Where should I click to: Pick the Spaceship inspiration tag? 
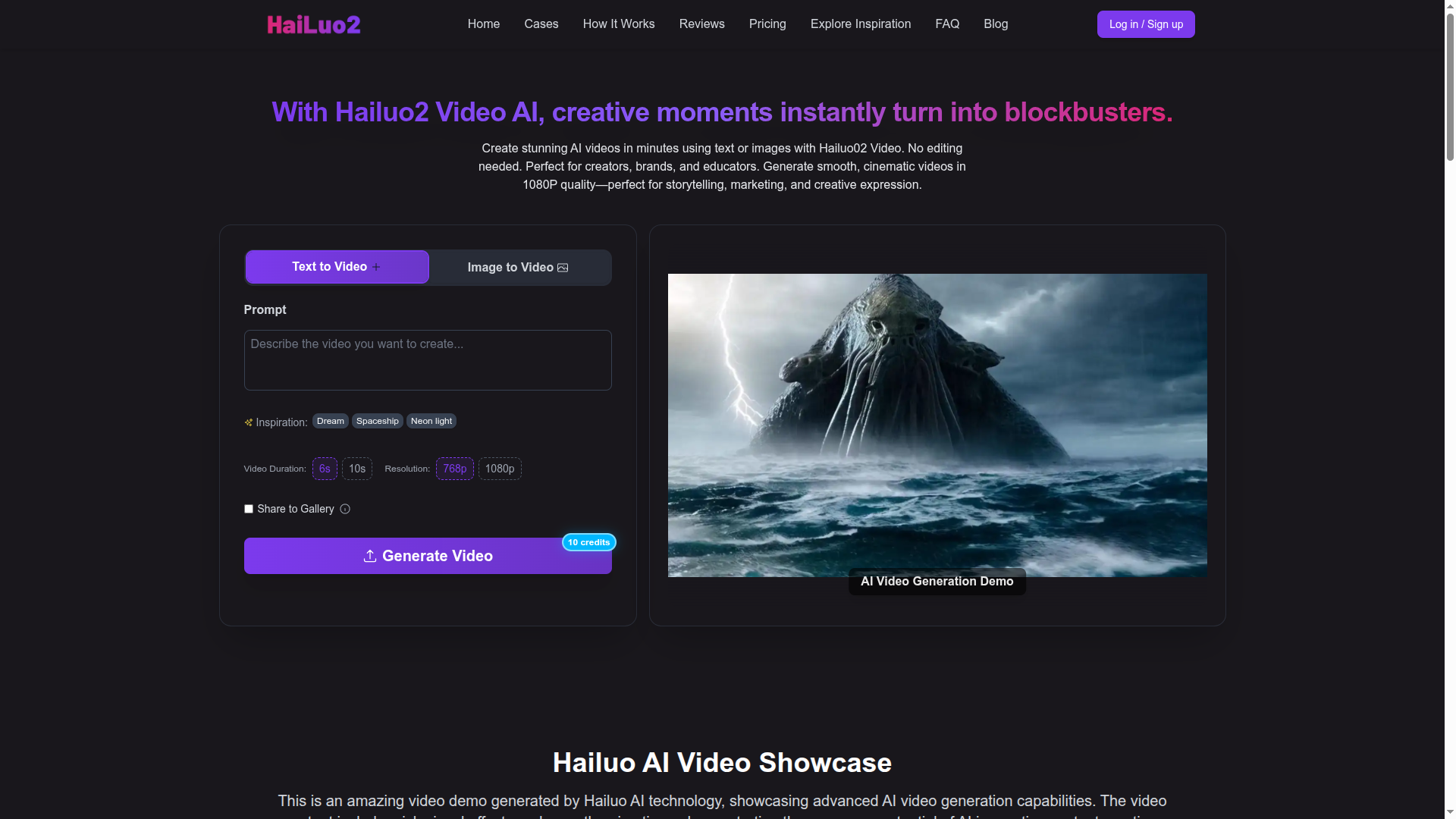click(378, 421)
